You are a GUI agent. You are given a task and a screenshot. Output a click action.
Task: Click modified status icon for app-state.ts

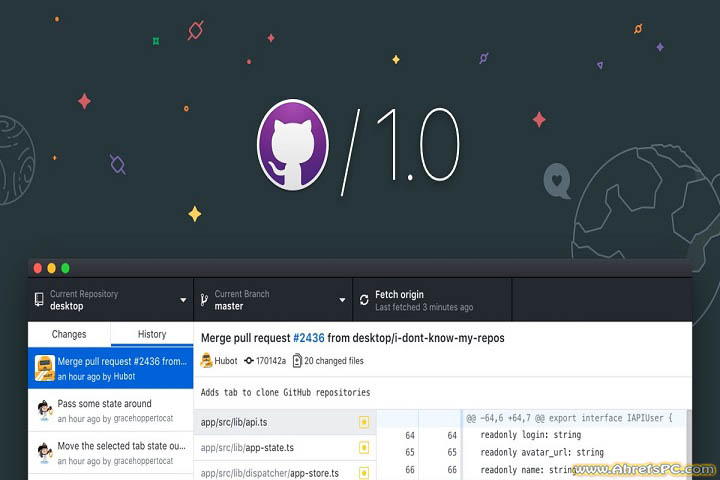coord(364,447)
